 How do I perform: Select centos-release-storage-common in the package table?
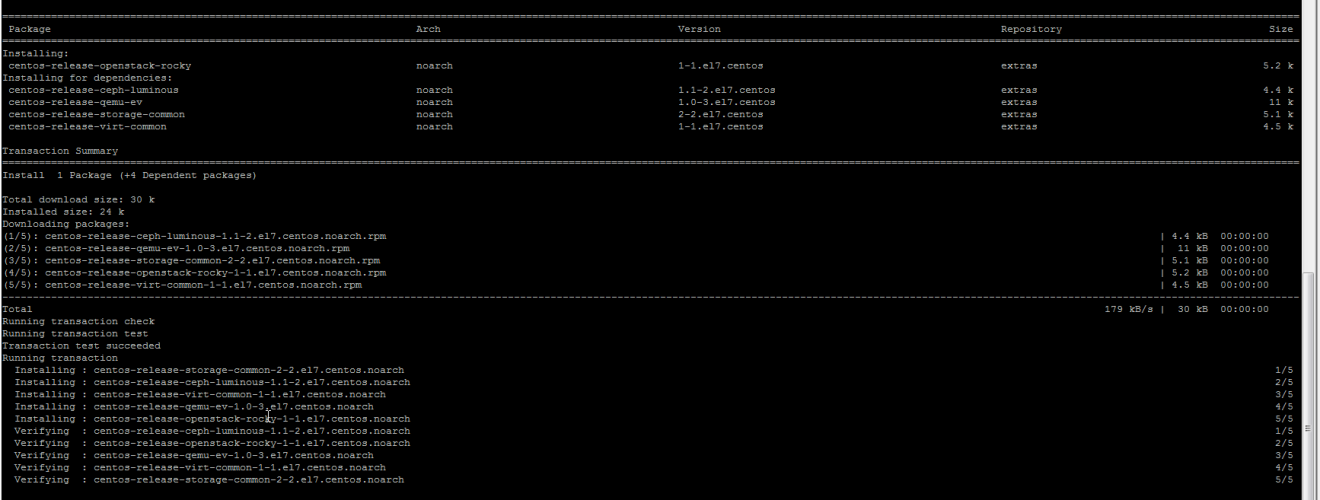tap(96, 114)
